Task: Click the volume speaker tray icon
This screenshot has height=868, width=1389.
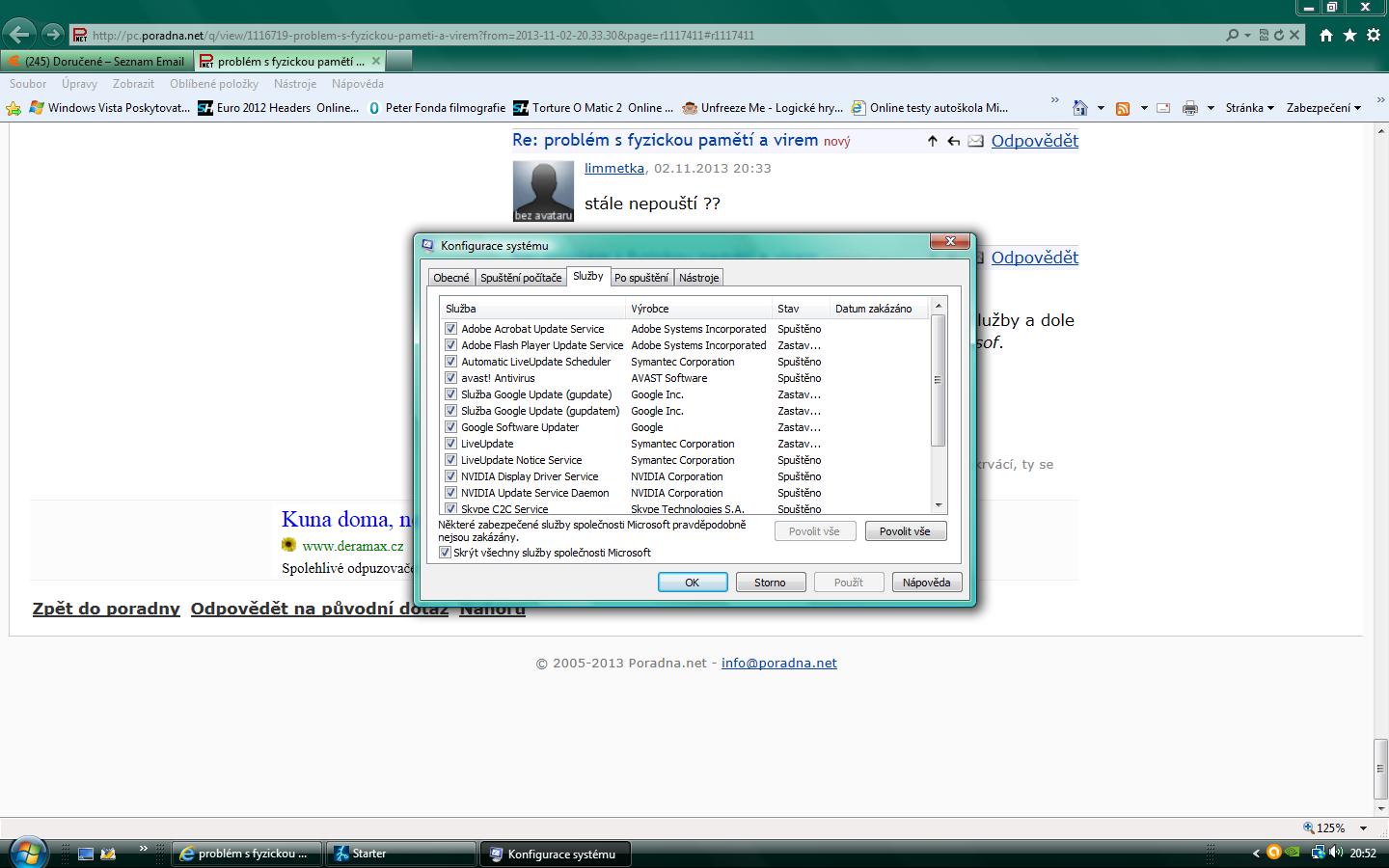Action: point(1336,853)
